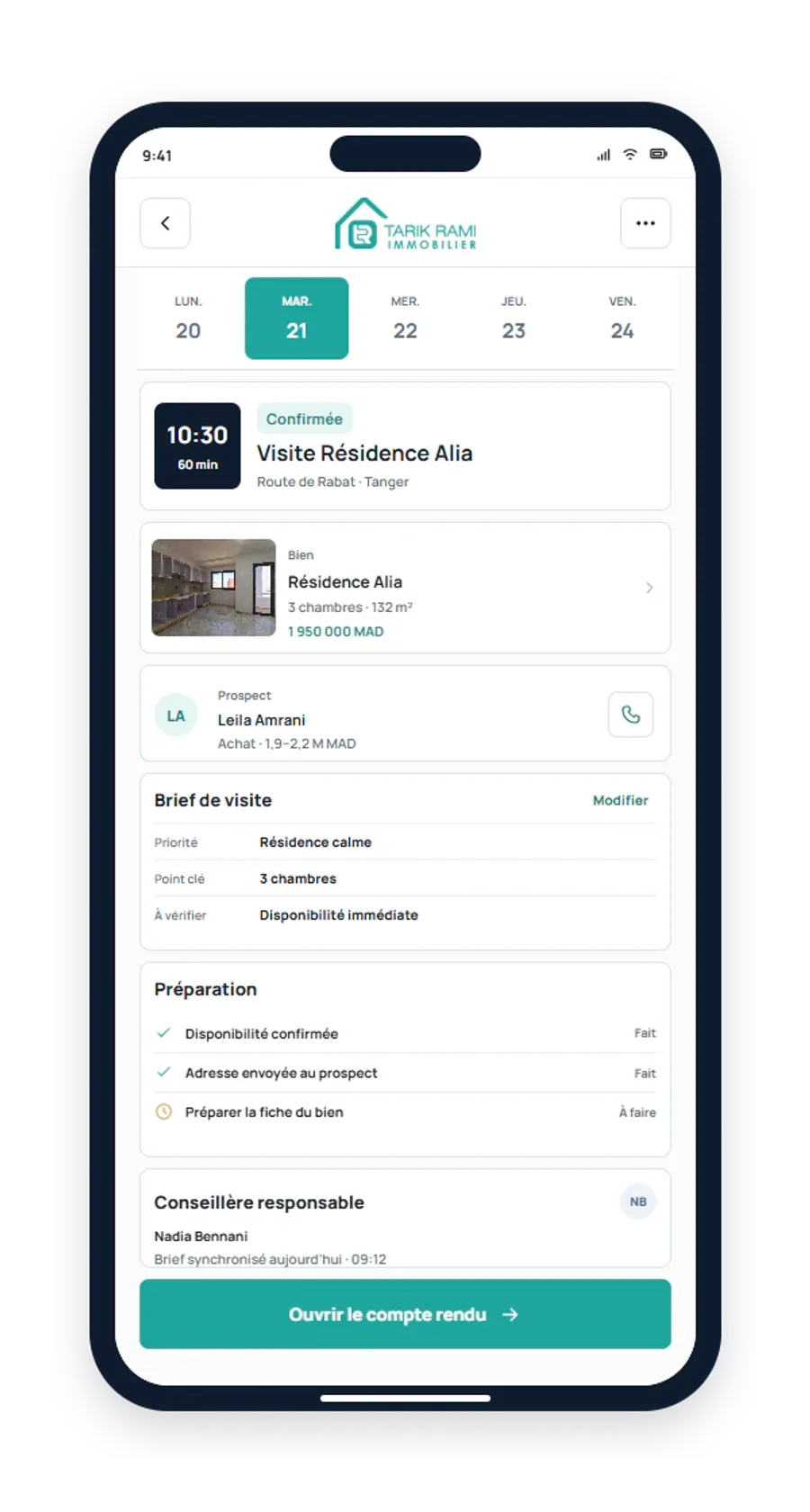This screenshot has height=1512, width=810.
Task: Select Monday 20 in the date strip
Action: click(x=188, y=319)
